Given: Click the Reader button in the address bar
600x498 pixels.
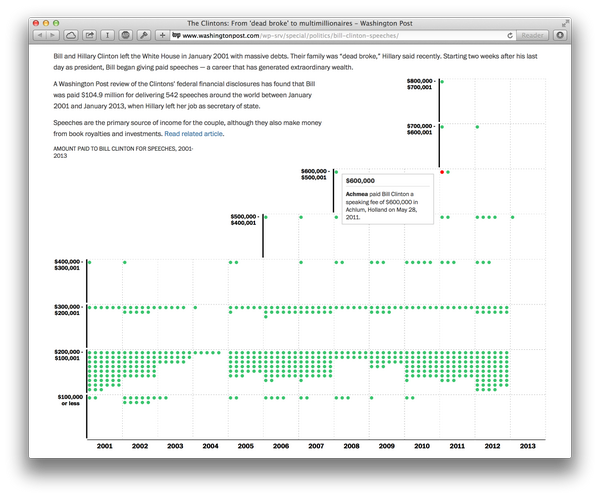Looking at the screenshot, I should [532, 36].
